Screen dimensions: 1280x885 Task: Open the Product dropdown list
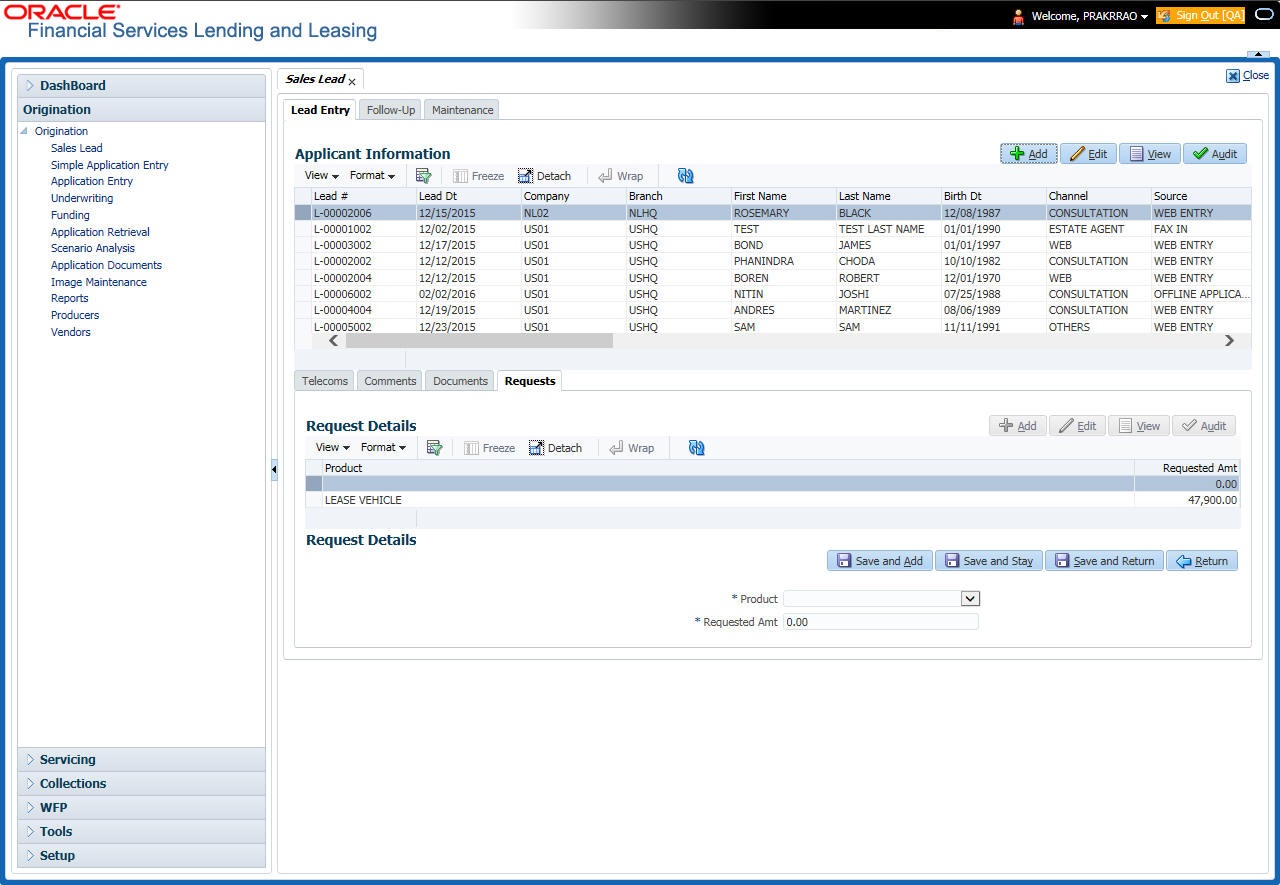[969, 598]
